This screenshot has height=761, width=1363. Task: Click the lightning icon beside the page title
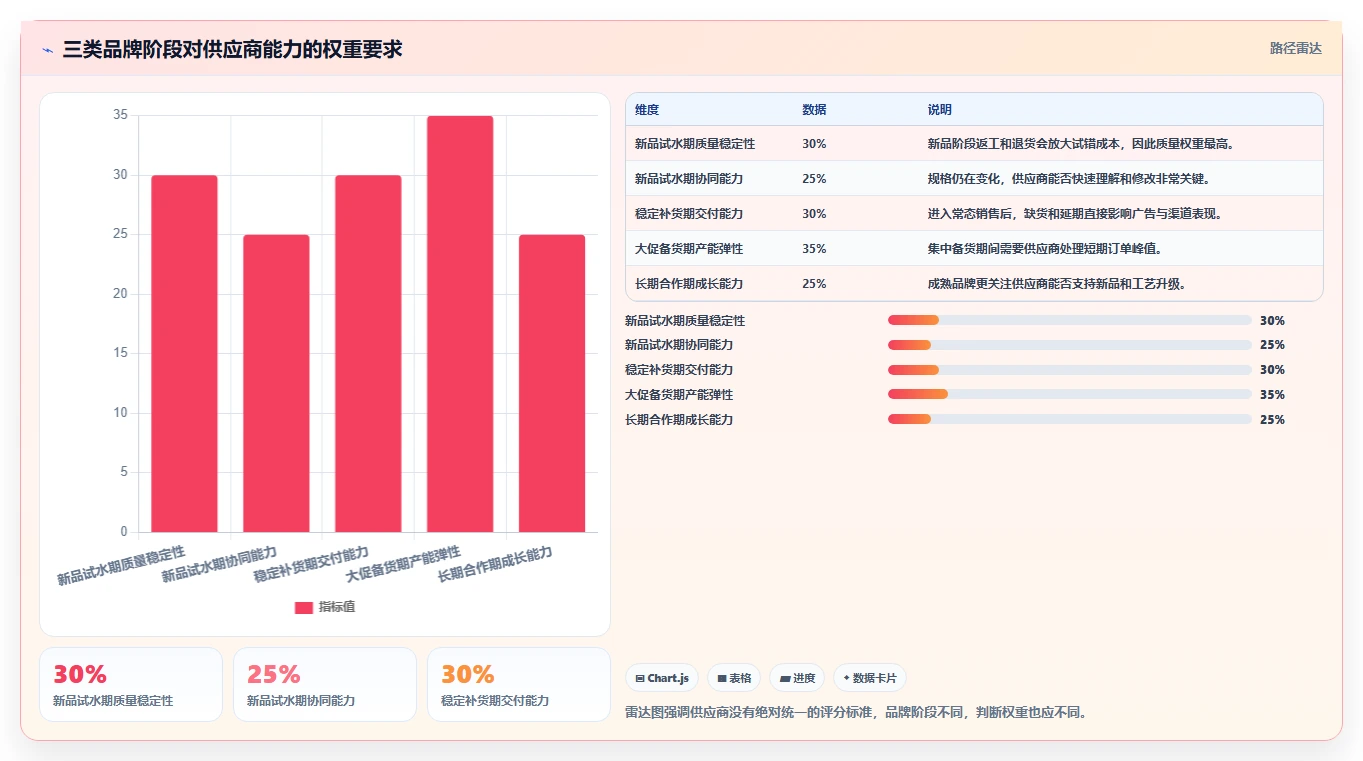pos(47,50)
